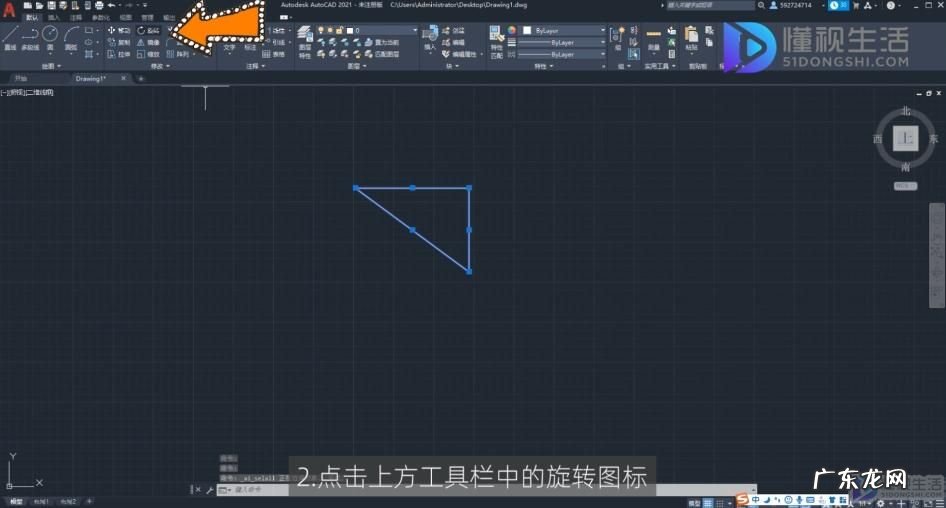Select the Arc (圆弧) tool
Screen dimensions: 946x508
click(71, 36)
